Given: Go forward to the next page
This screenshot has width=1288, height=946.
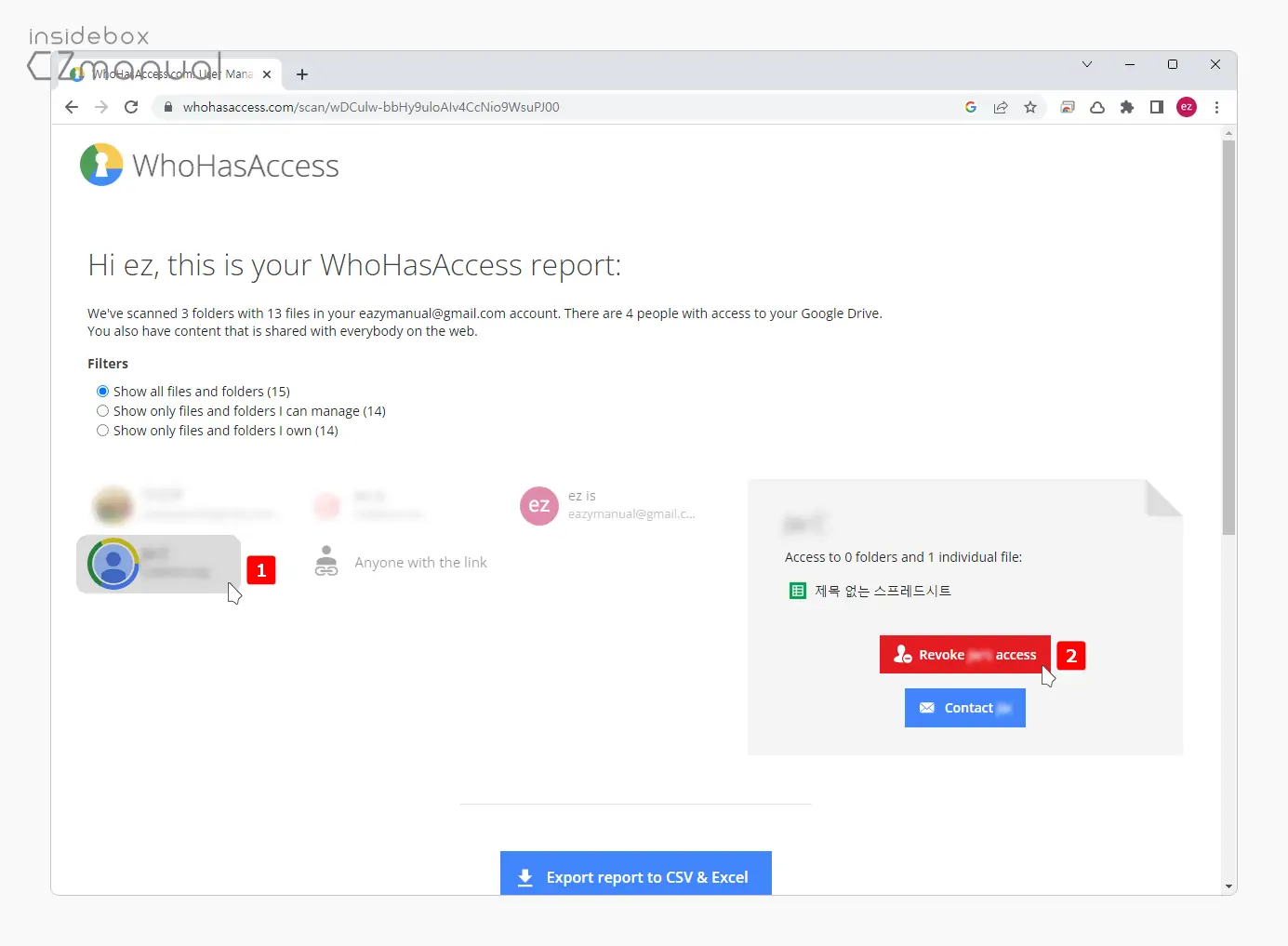Looking at the screenshot, I should pos(101,107).
